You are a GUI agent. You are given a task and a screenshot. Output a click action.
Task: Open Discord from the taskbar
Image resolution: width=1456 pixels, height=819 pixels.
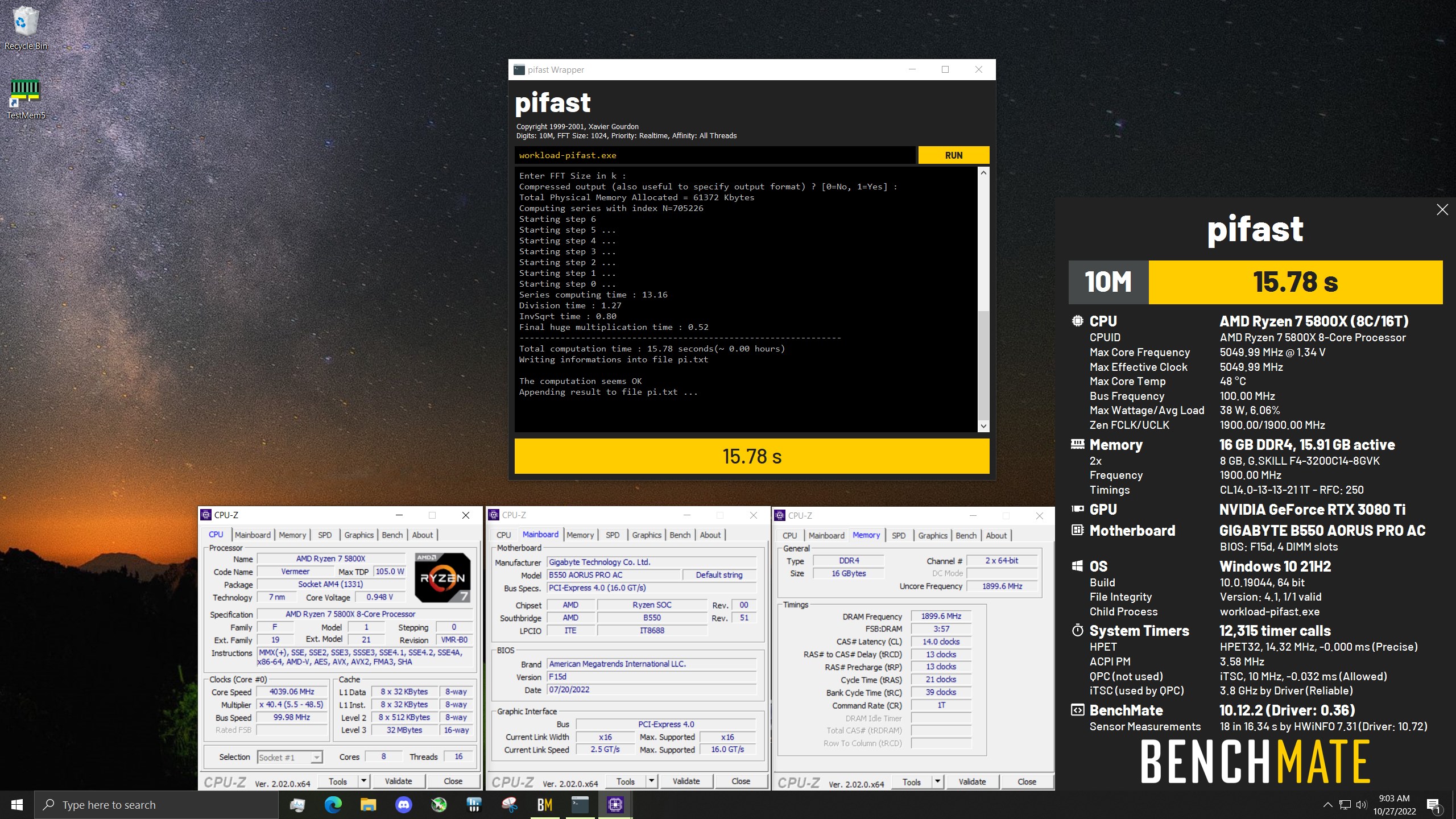pyautogui.click(x=403, y=805)
